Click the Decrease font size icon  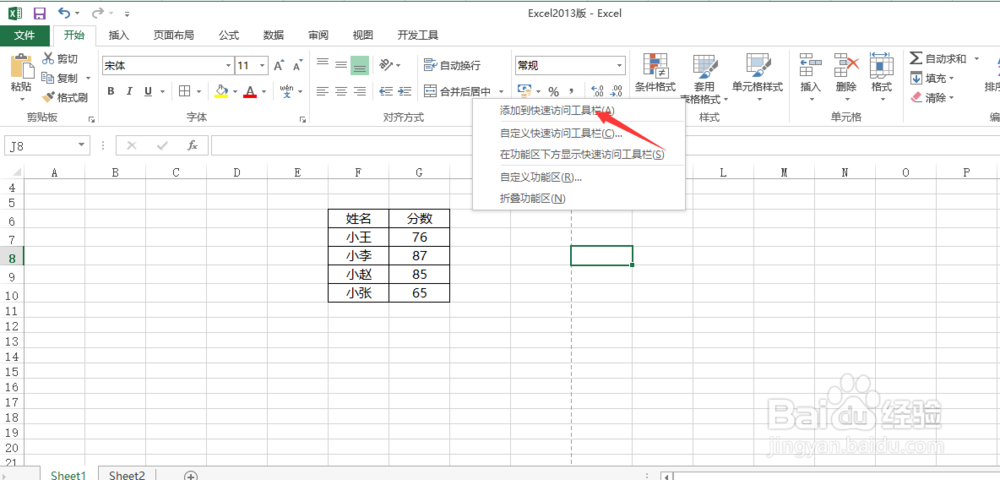pyautogui.click(x=298, y=65)
